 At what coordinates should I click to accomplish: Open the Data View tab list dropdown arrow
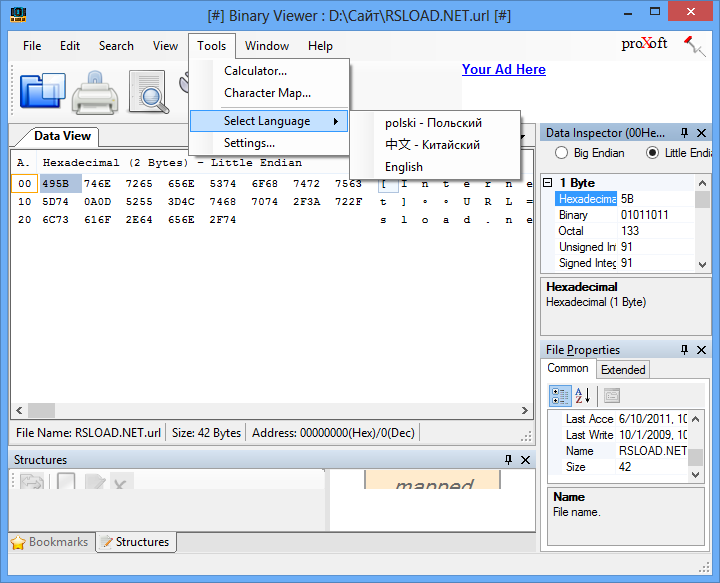[523, 136]
